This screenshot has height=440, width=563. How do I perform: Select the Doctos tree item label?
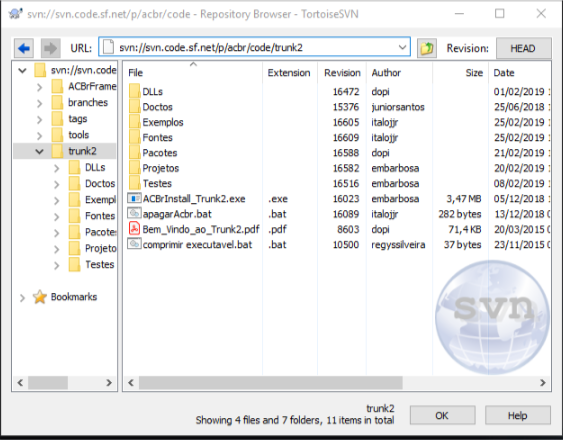tap(100, 183)
